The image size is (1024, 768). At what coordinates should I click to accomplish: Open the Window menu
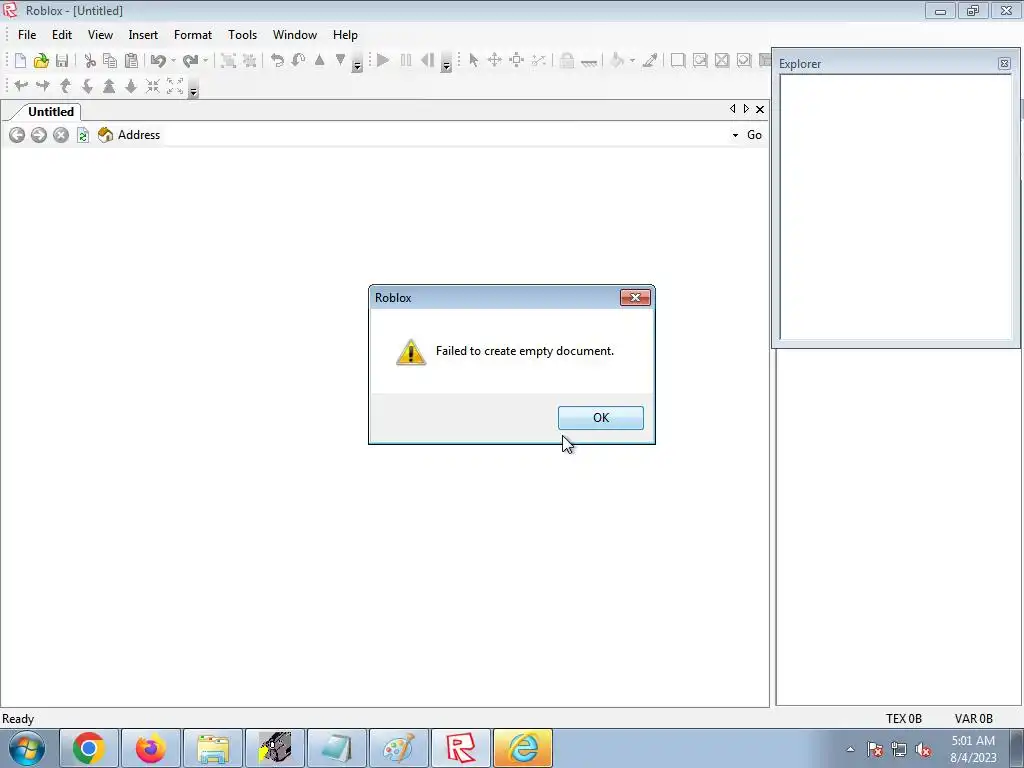click(295, 35)
